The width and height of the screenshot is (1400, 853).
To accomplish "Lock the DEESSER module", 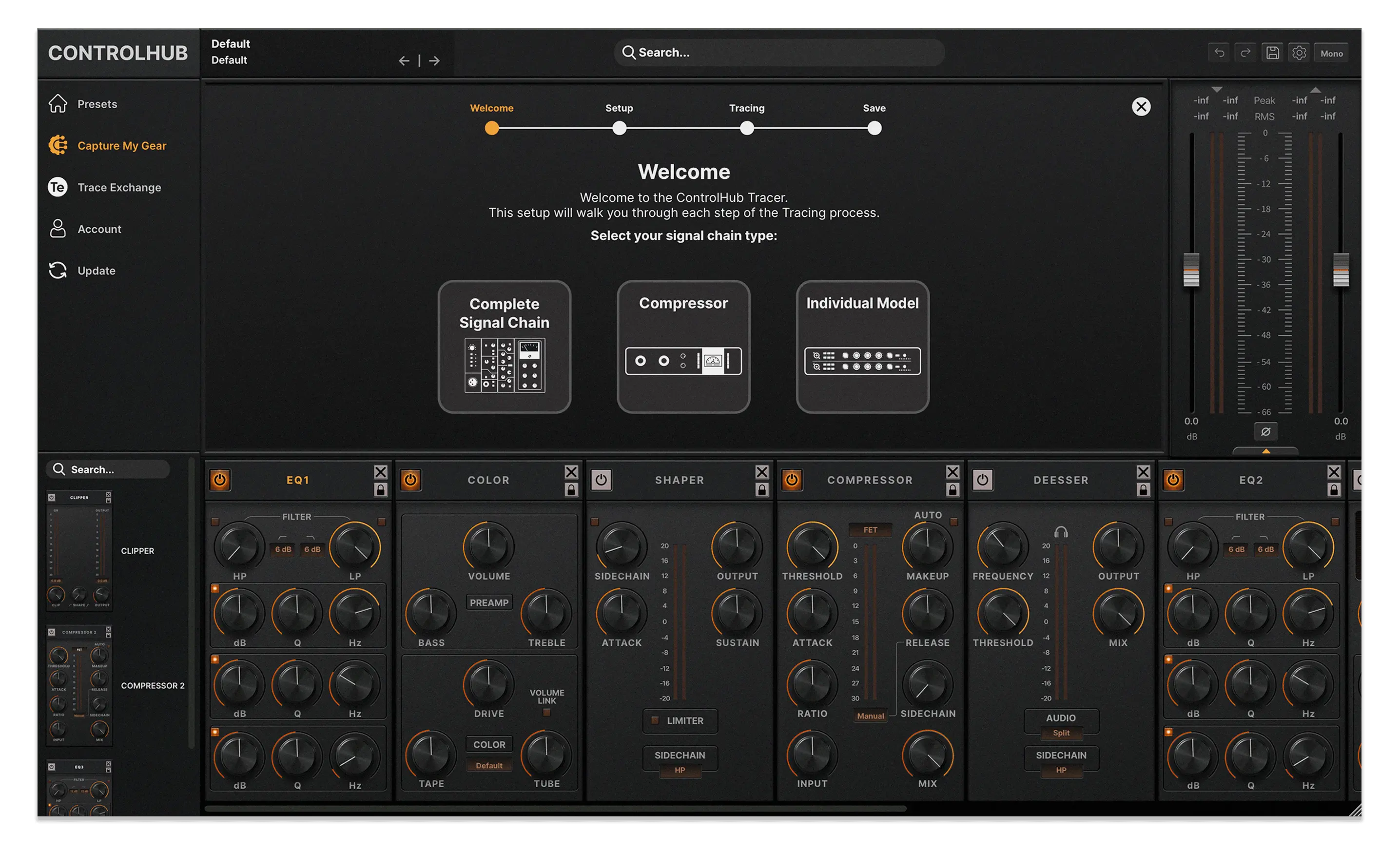I will (1143, 490).
